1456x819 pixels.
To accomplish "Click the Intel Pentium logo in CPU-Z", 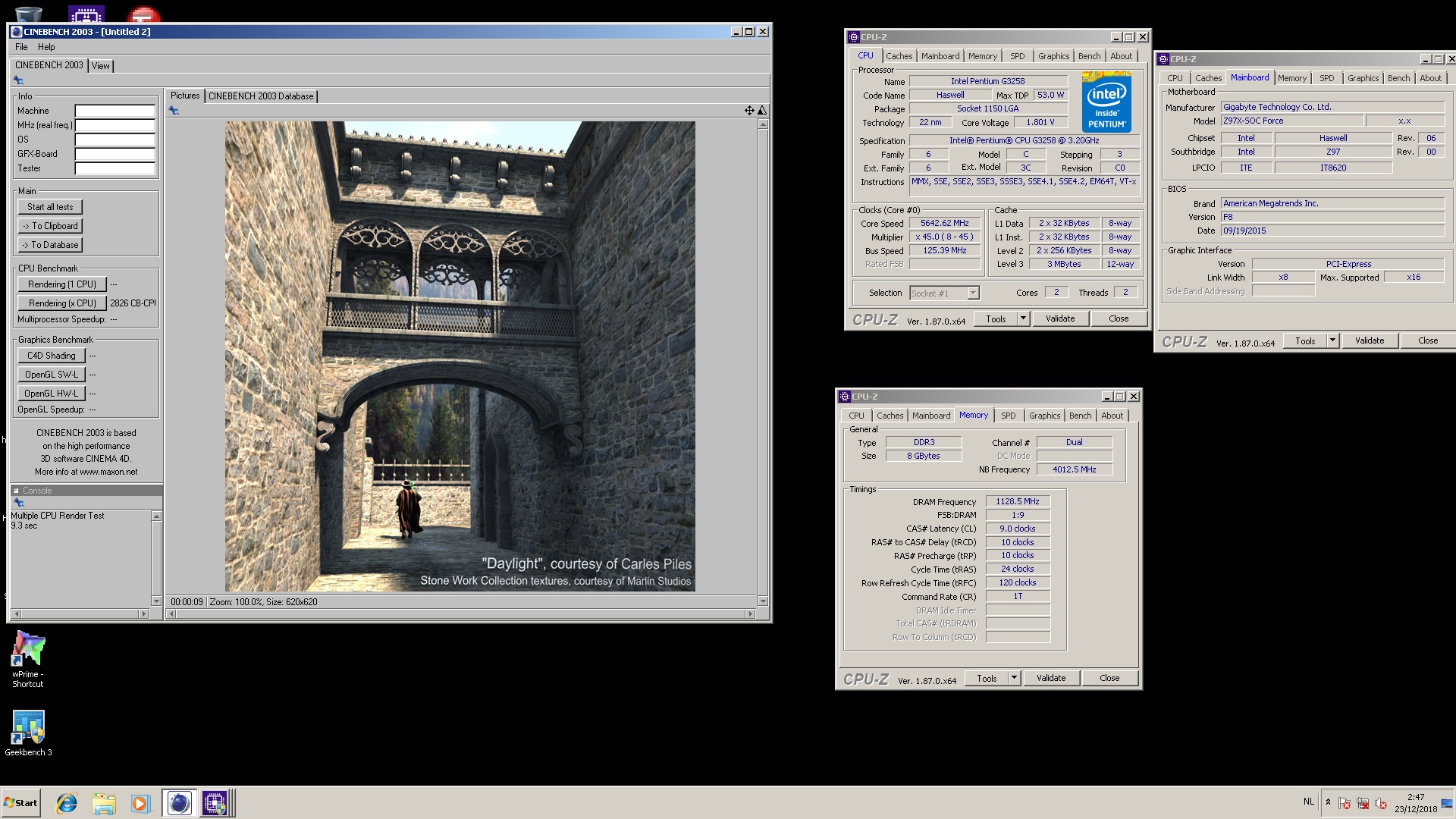I will point(1106,102).
